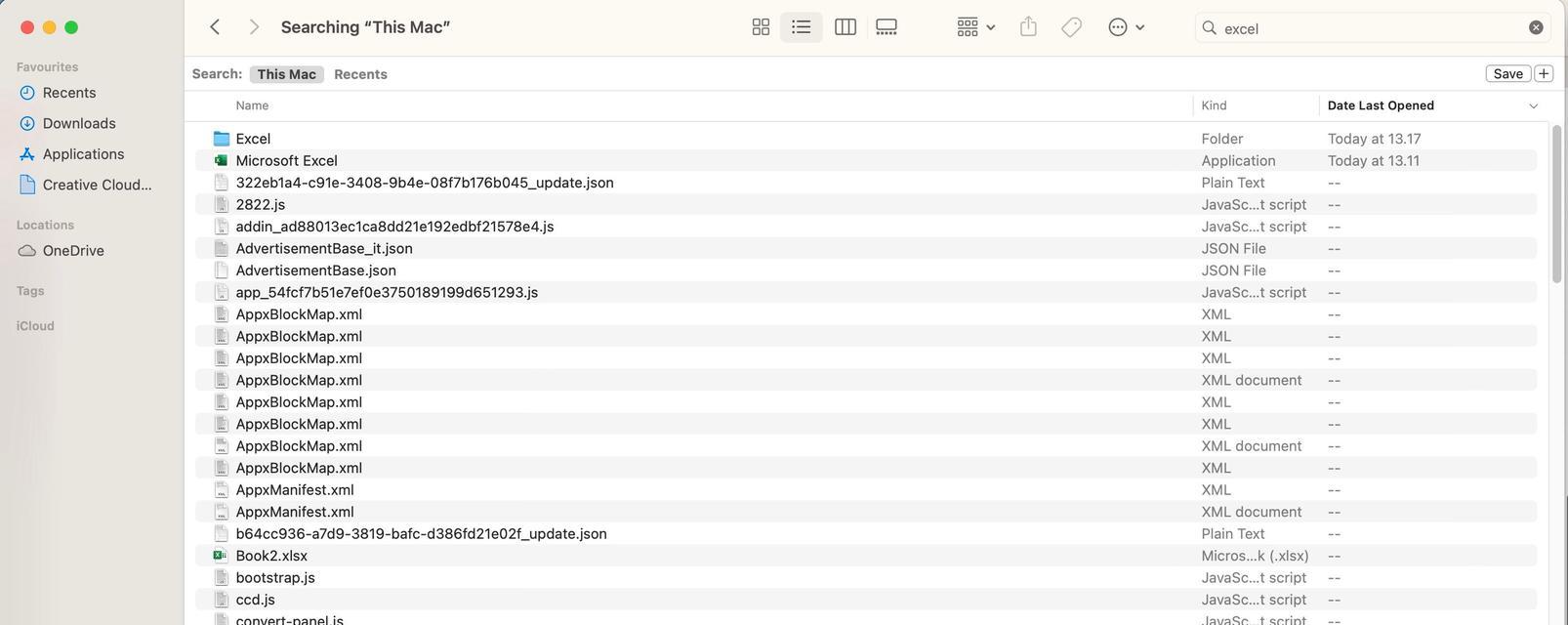Select the Excel folder row name
This screenshot has width=1568, height=625.
pos(253,139)
